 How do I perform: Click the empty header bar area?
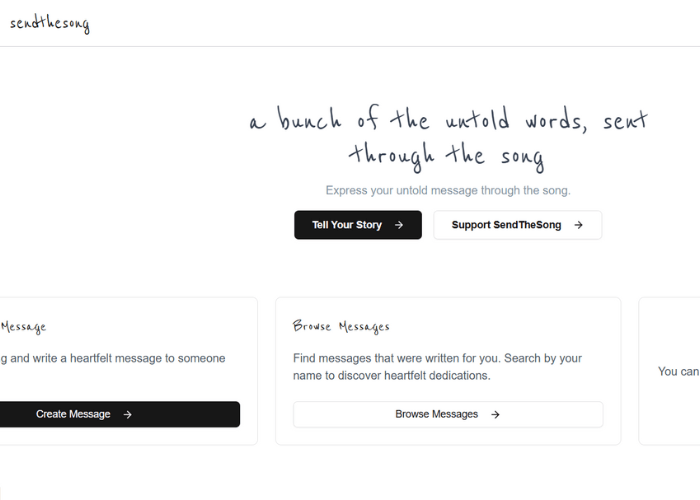[x=400, y=23]
